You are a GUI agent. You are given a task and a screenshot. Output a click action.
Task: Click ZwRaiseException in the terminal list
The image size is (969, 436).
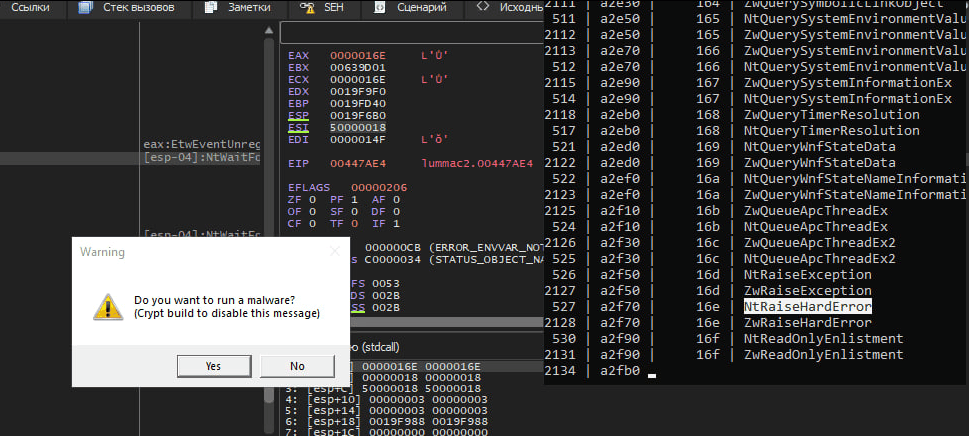[x=808, y=290]
